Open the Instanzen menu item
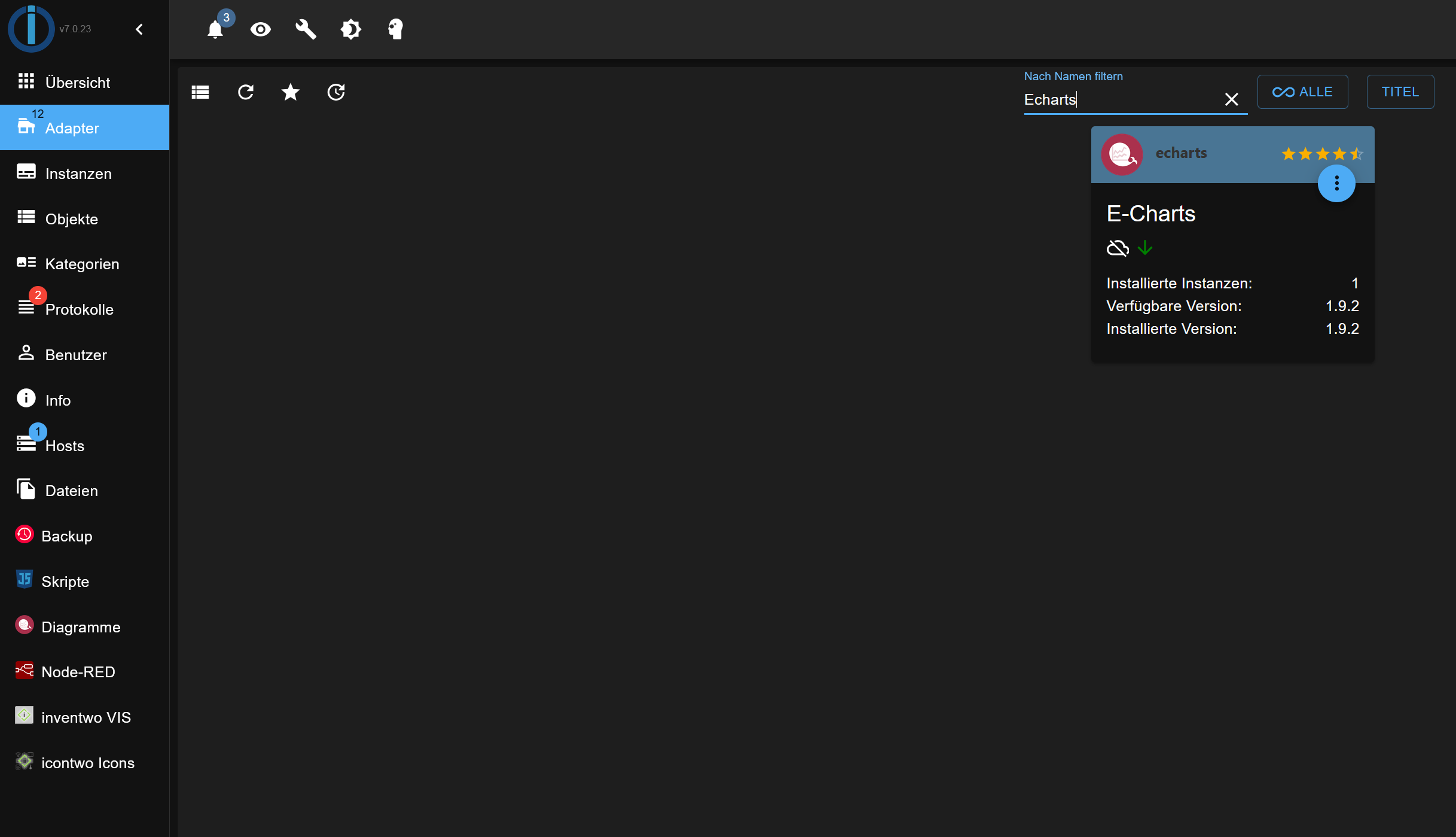Screen dimensions: 1456x837 tap(78, 174)
